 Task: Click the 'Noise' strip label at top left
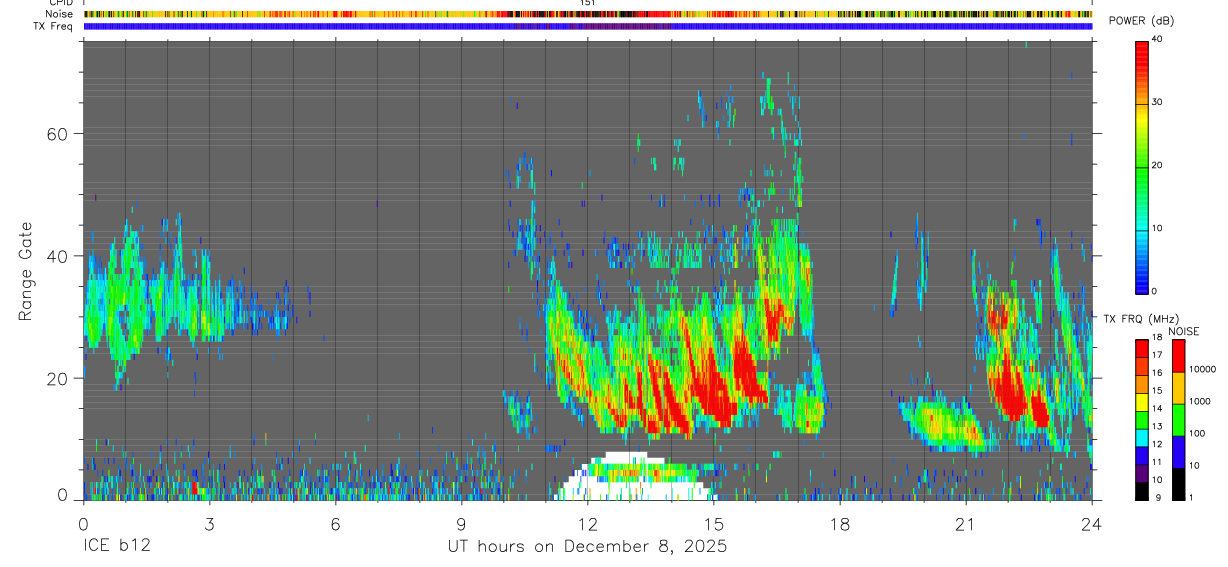[x=60, y=14]
